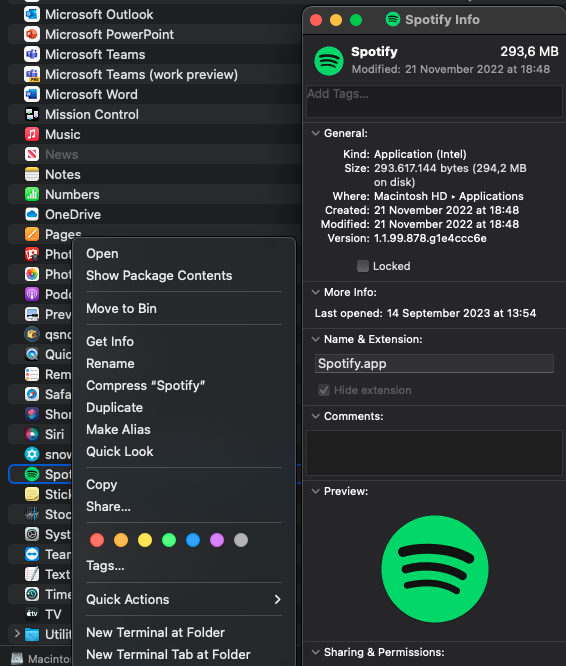Select the Microsoft PowerPoint app icon
Image resolution: width=566 pixels, height=666 pixels.
coord(32,34)
